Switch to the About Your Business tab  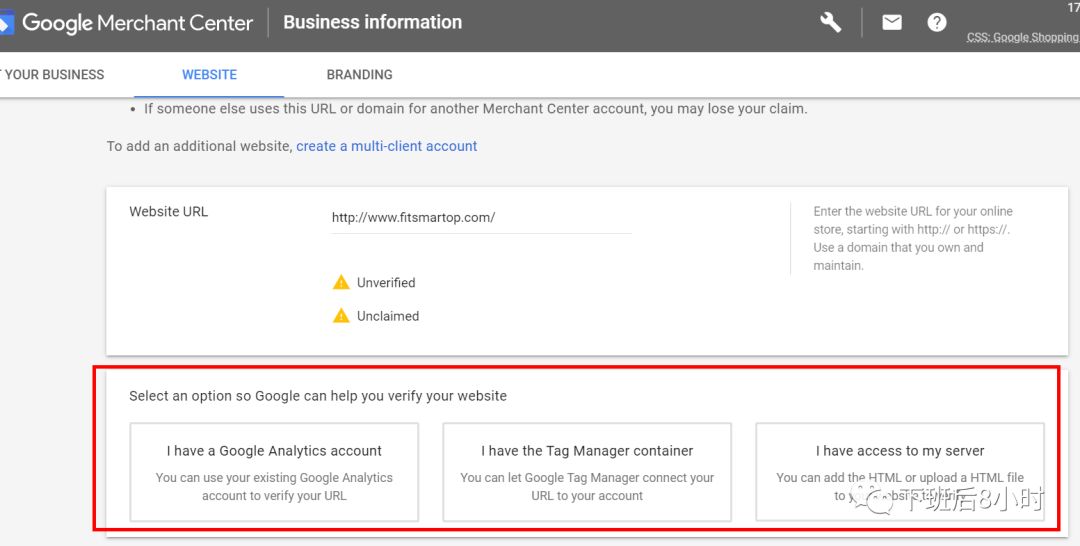pyautogui.click(x=52, y=74)
